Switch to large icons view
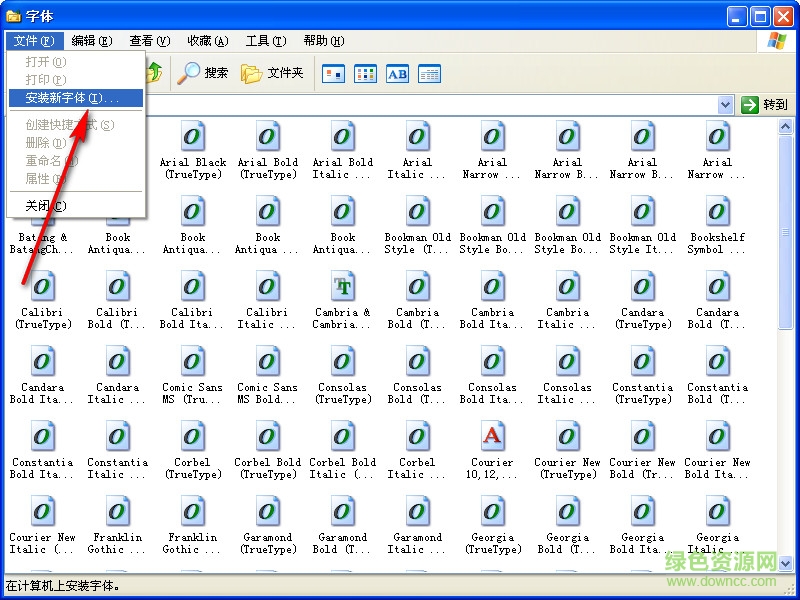This screenshot has height=600, width=800. pyautogui.click(x=333, y=73)
